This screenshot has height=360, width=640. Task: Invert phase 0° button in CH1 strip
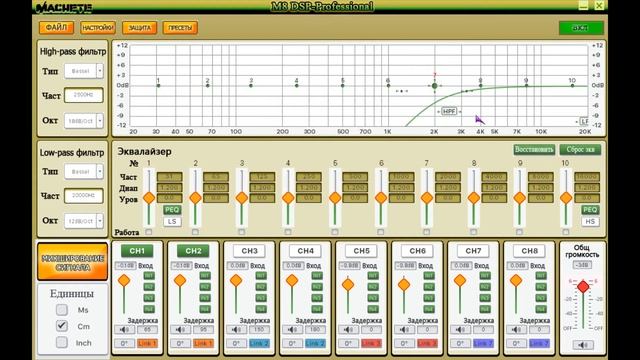pos(124,343)
